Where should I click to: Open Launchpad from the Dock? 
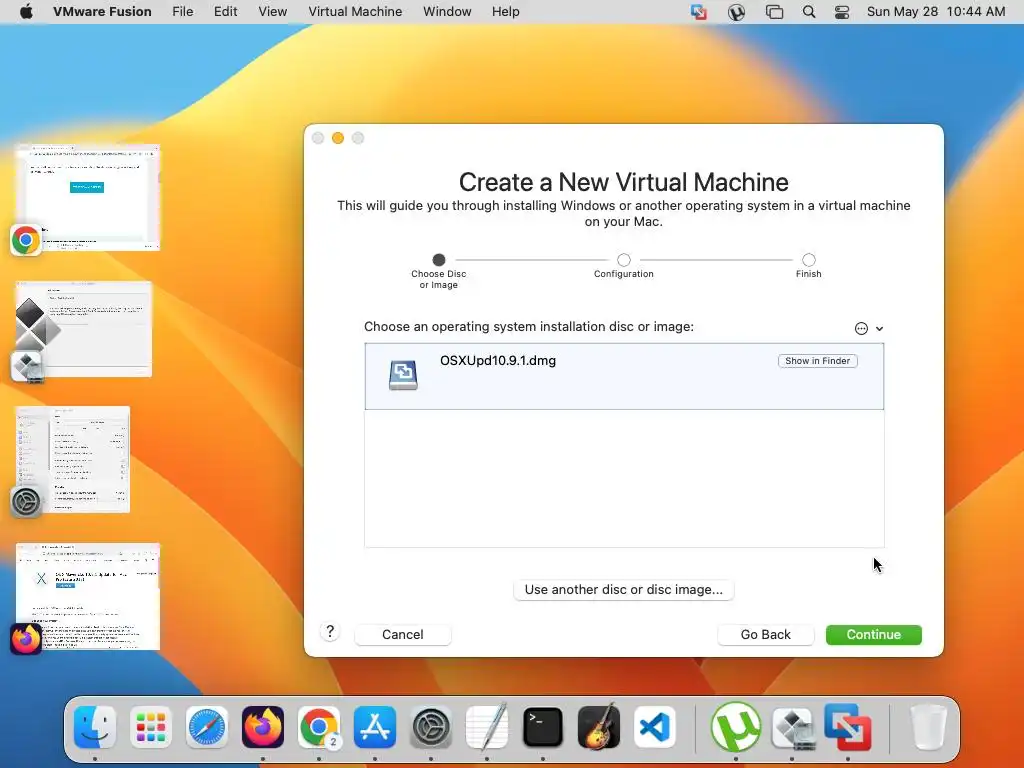tap(151, 727)
